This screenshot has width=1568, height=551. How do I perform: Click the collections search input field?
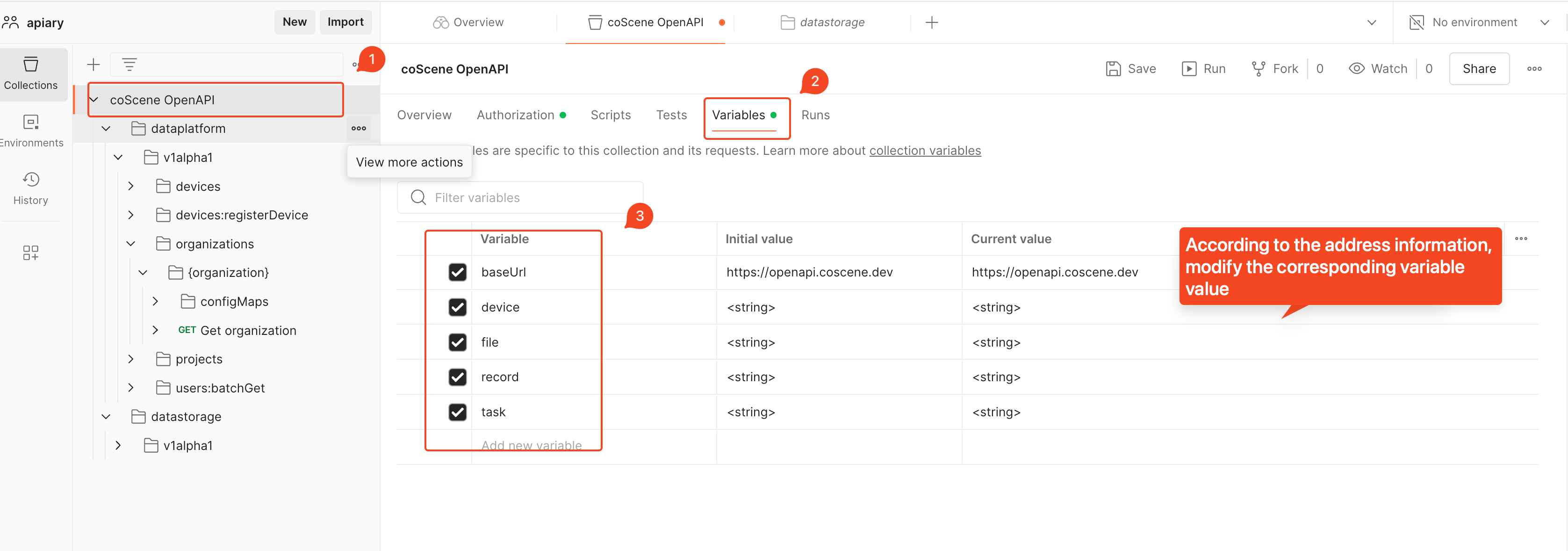[x=226, y=64]
